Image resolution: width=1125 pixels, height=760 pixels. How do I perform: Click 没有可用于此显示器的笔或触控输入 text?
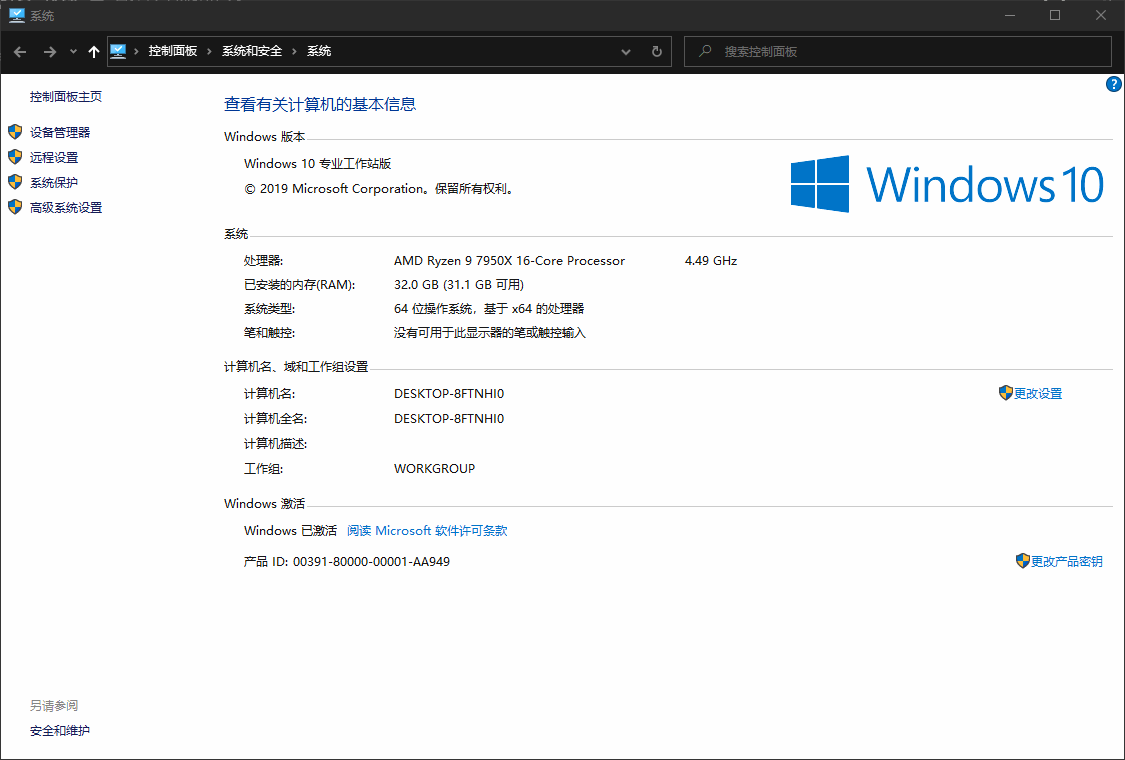click(x=490, y=333)
